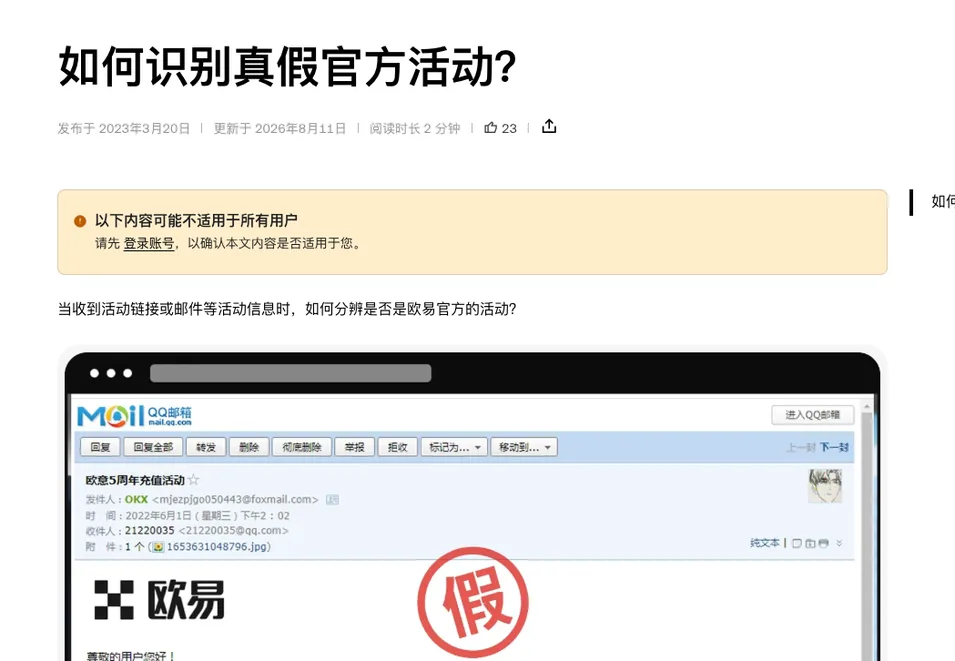
Task: Click the QQ邮箱 Mail logo
Action: [135, 415]
